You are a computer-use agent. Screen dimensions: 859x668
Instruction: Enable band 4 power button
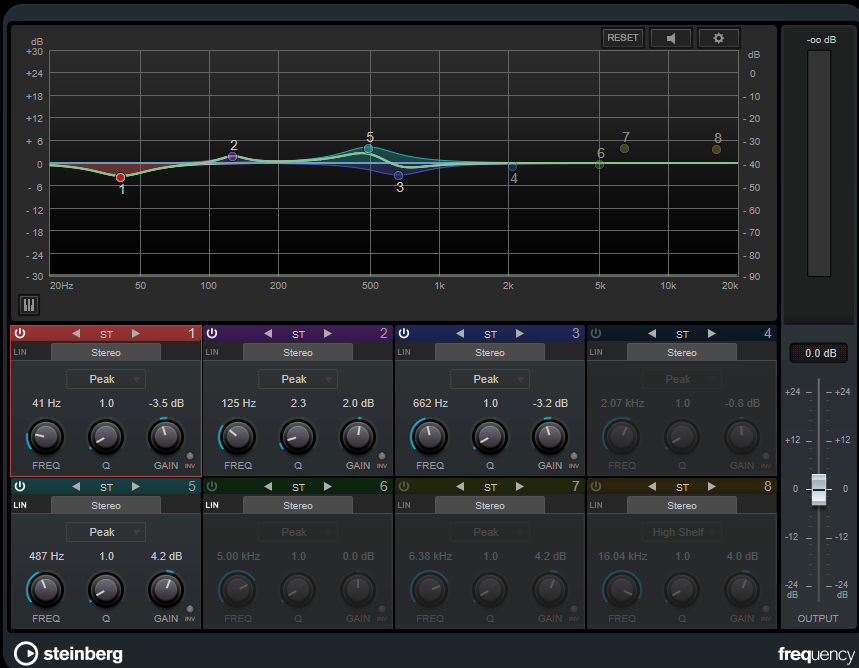[x=596, y=333]
